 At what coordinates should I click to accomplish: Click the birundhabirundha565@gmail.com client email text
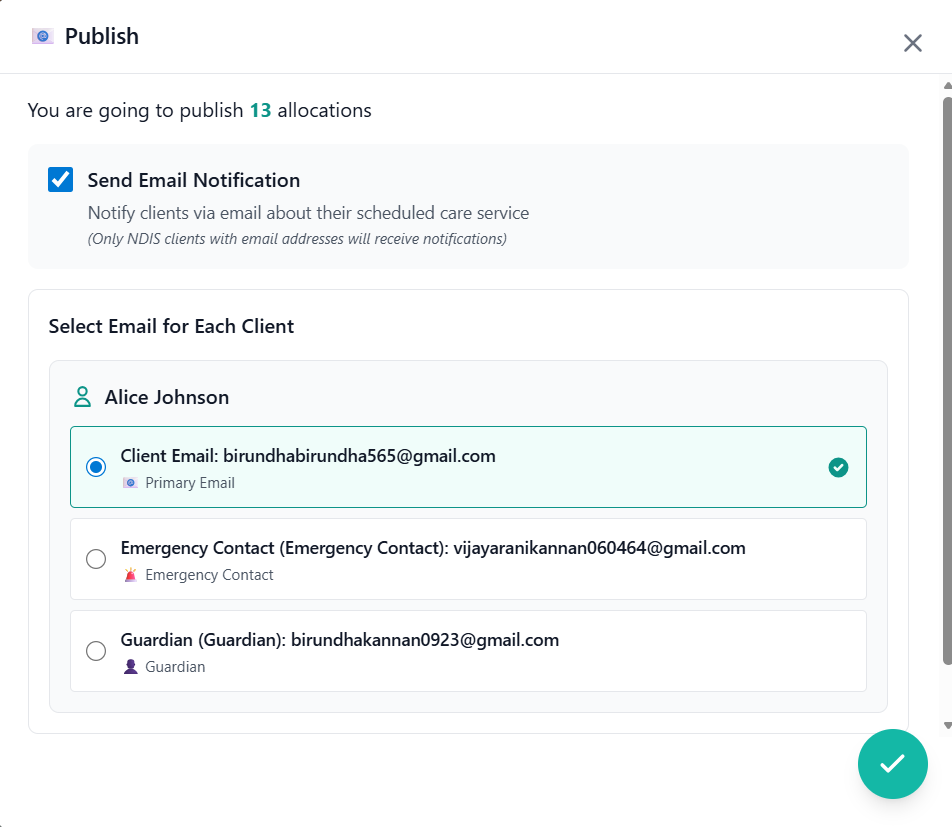point(359,456)
